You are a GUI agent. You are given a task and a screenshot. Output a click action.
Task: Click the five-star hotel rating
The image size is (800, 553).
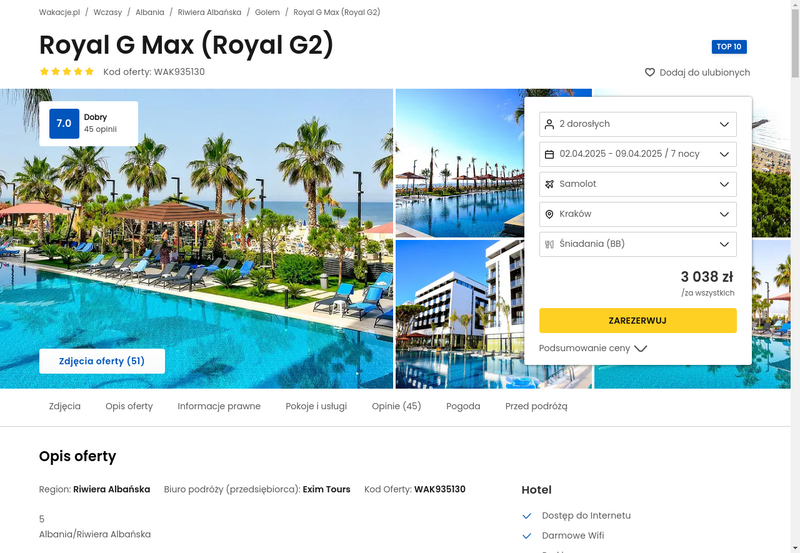click(x=67, y=71)
